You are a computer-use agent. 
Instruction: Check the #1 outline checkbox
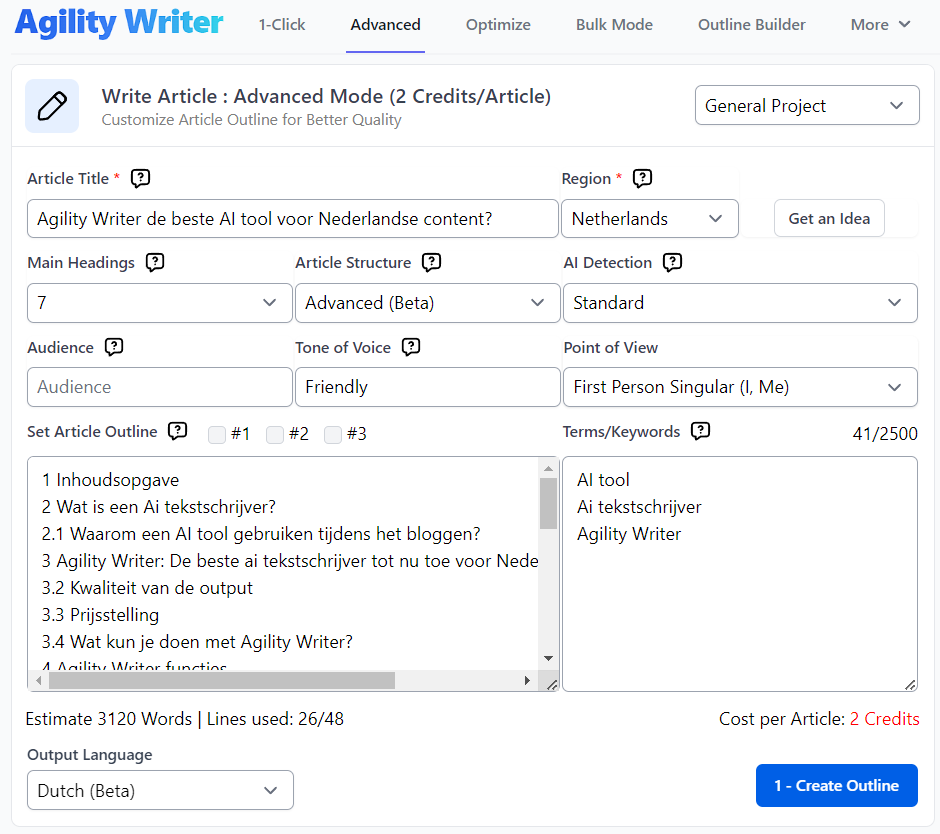[x=217, y=434]
